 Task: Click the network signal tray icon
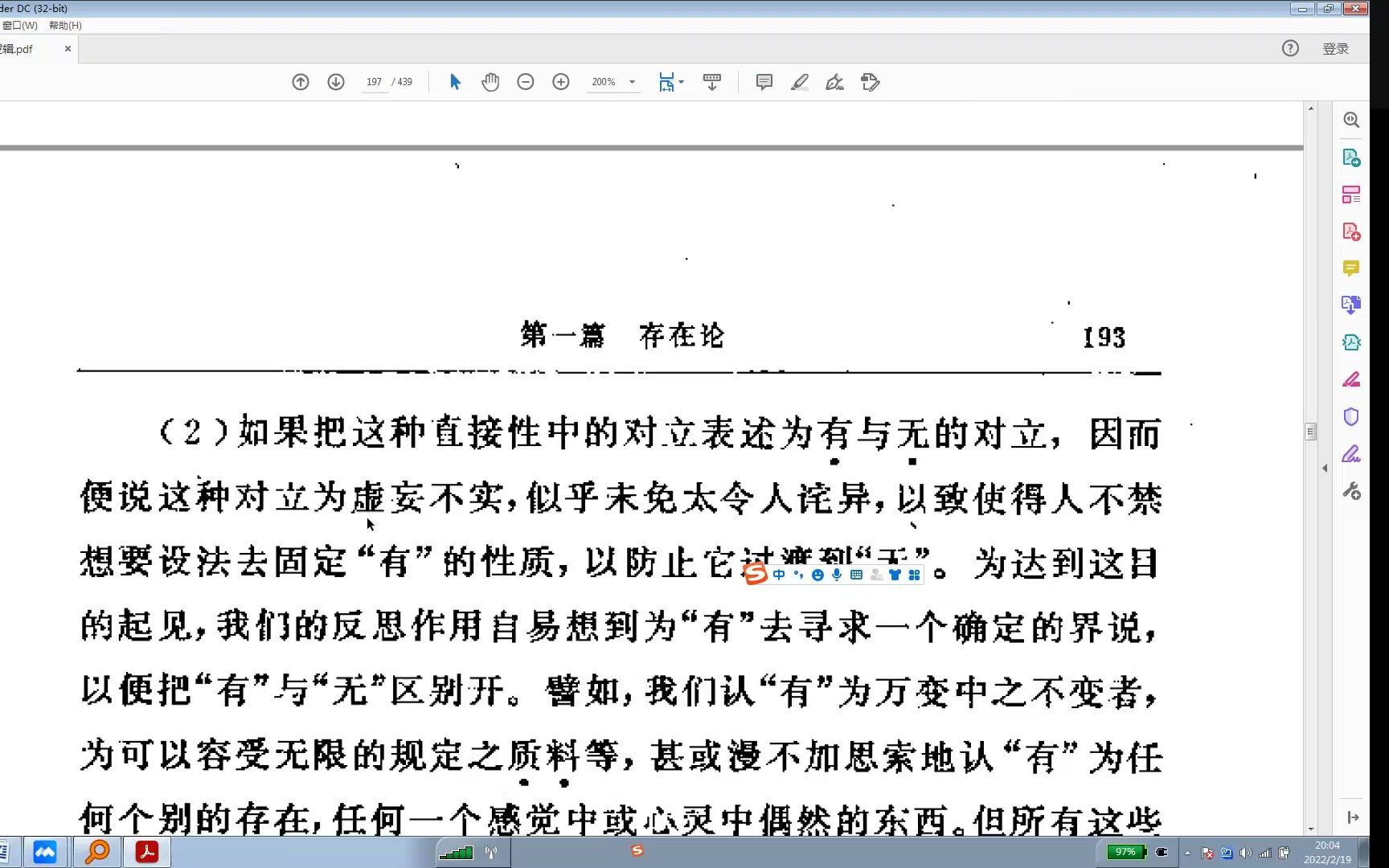click(1264, 853)
